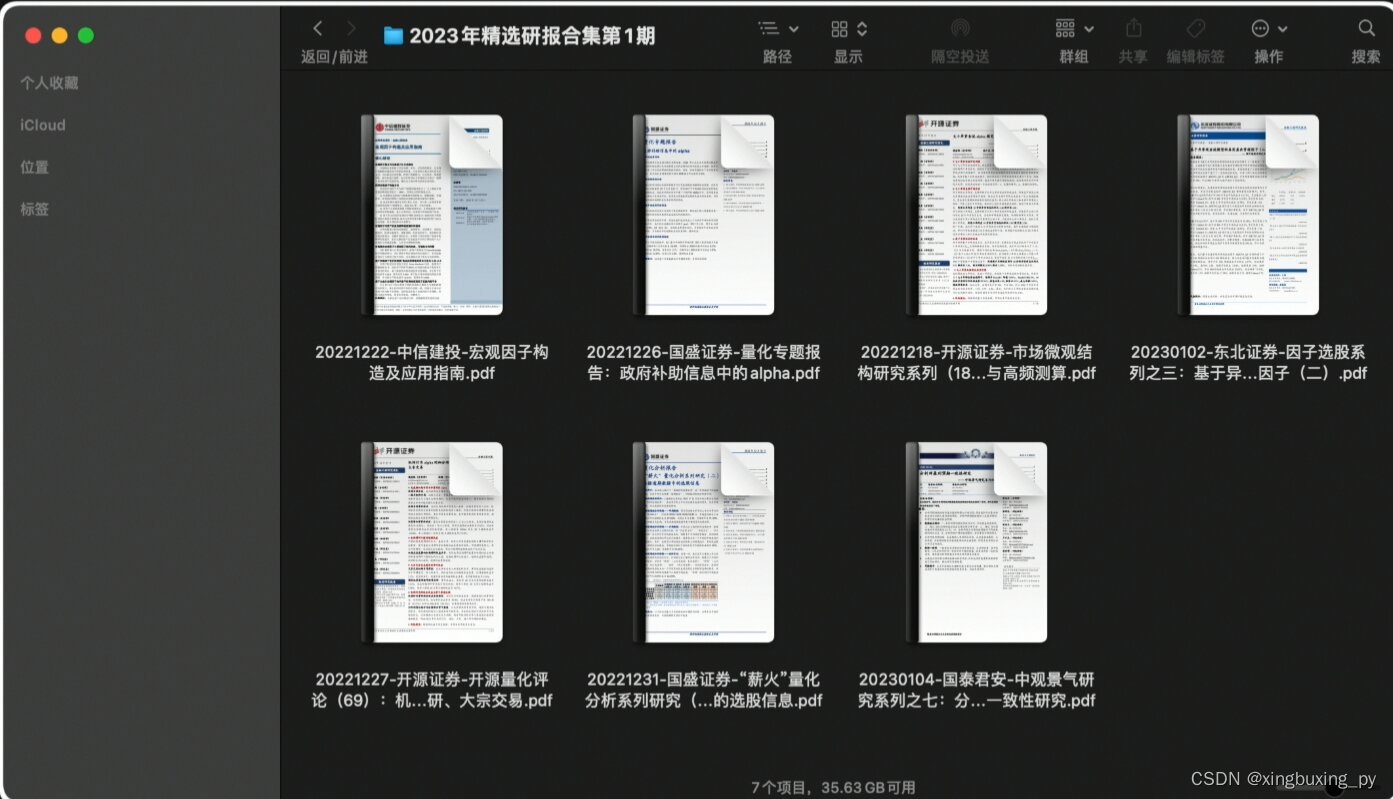Image resolution: width=1393 pixels, height=799 pixels.
Task: Select 标签 section in the sidebar
Action: coord(35,209)
